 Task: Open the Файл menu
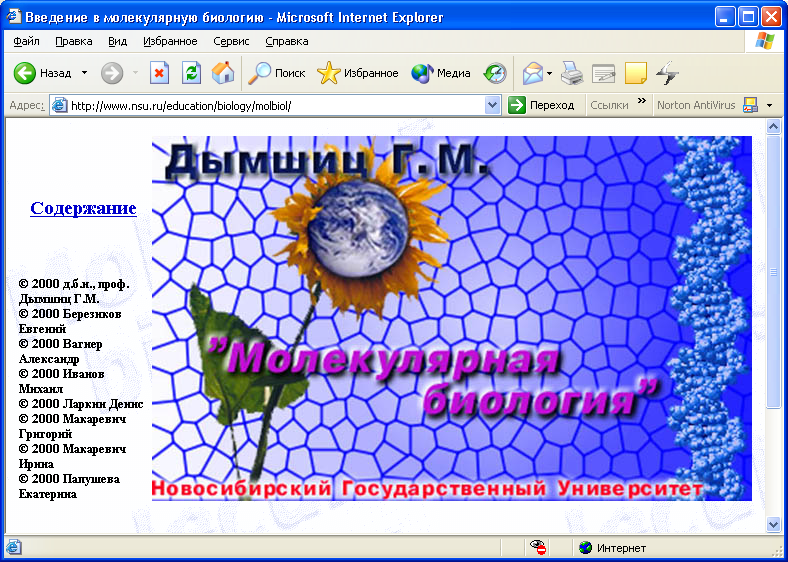(26, 41)
